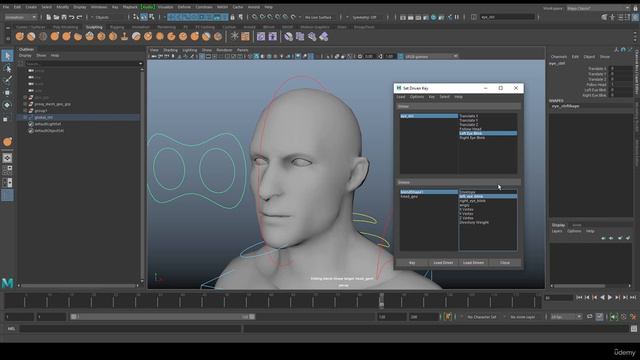The image size is (640, 360).
Task: Click the Save Scene icon
Action: pyautogui.click(x=64, y=17)
